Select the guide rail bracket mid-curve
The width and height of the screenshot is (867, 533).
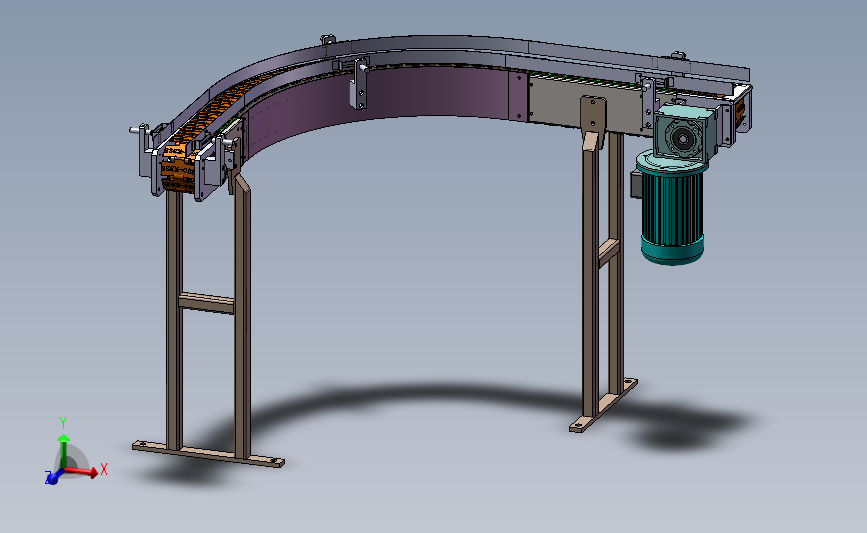coord(359,83)
